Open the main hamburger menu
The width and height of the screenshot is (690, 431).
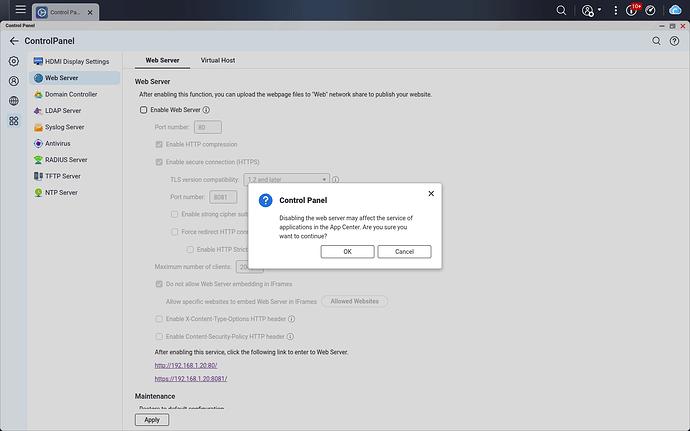[20, 9]
